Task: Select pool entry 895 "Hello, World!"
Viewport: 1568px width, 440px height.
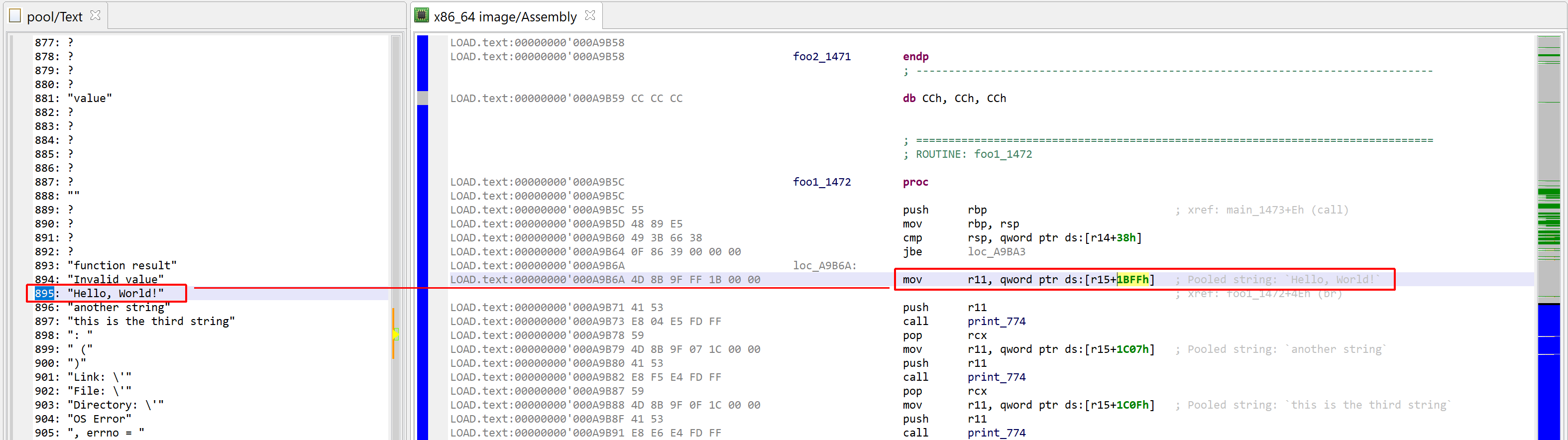Action: (x=107, y=293)
